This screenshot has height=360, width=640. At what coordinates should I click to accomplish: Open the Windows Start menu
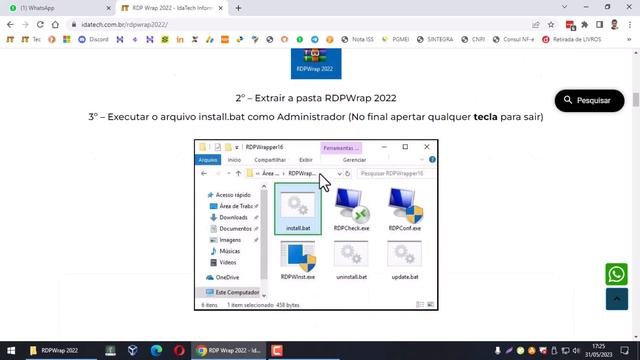[x=11, y=351]
